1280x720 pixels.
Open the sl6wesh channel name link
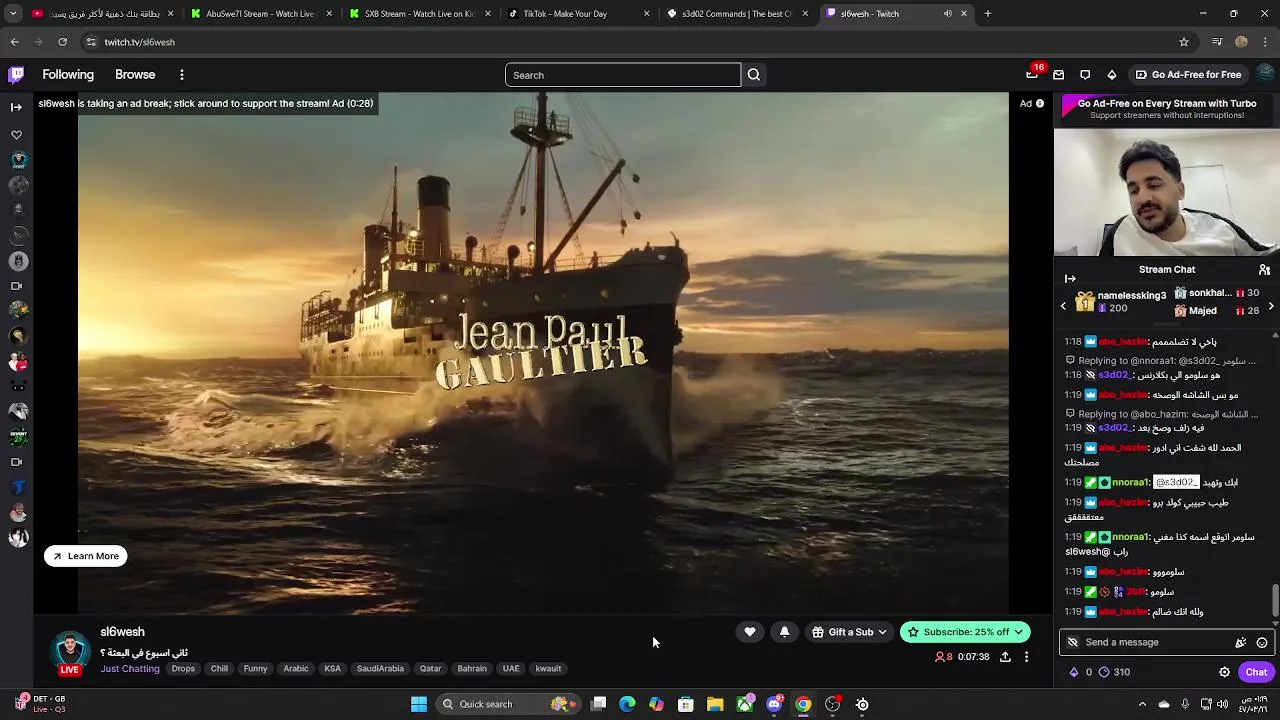(122, 632)
